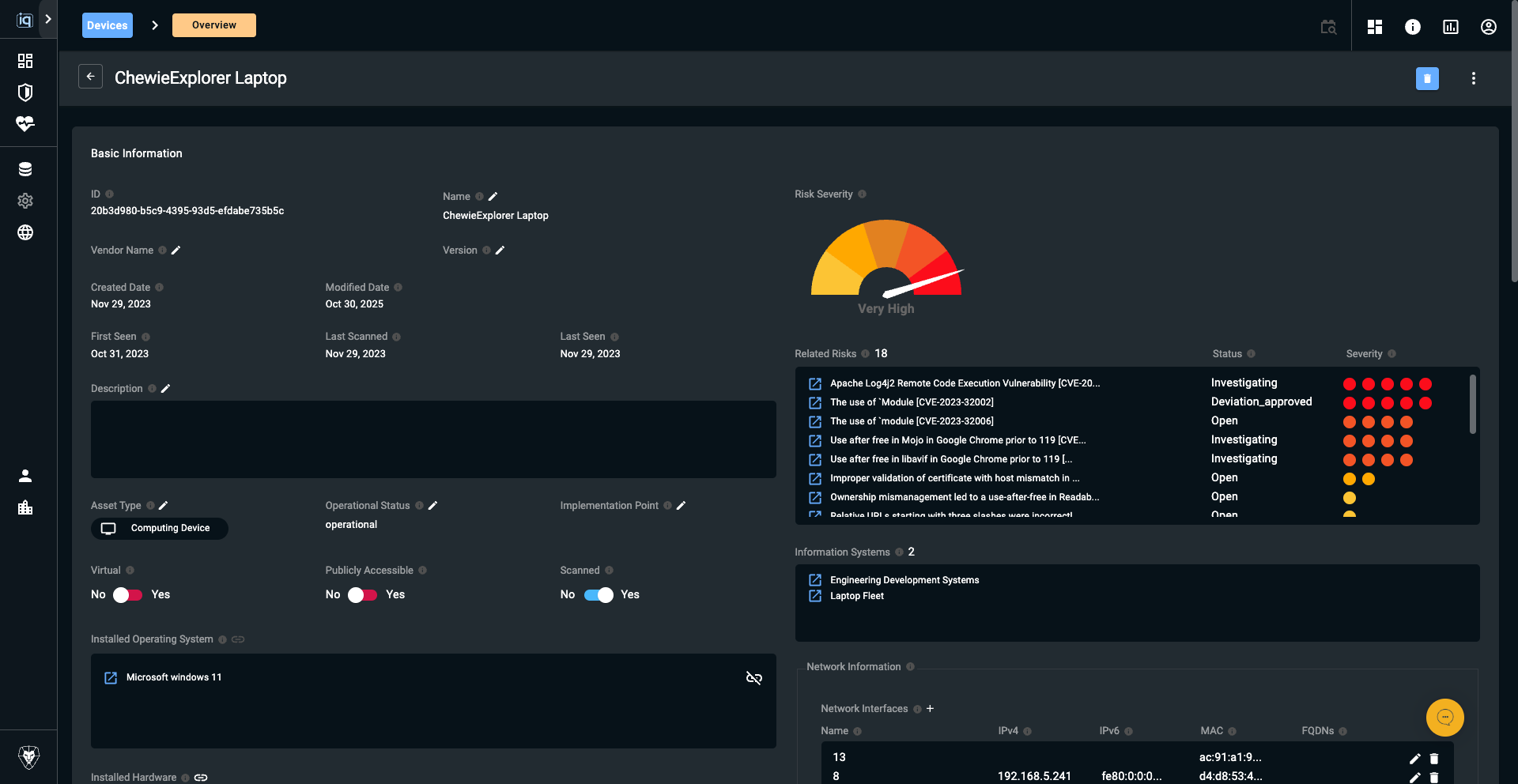Open the settings gear in sidebar
Screen dimensions: 1518x784
pyautogui.click(x=25, y=201)
